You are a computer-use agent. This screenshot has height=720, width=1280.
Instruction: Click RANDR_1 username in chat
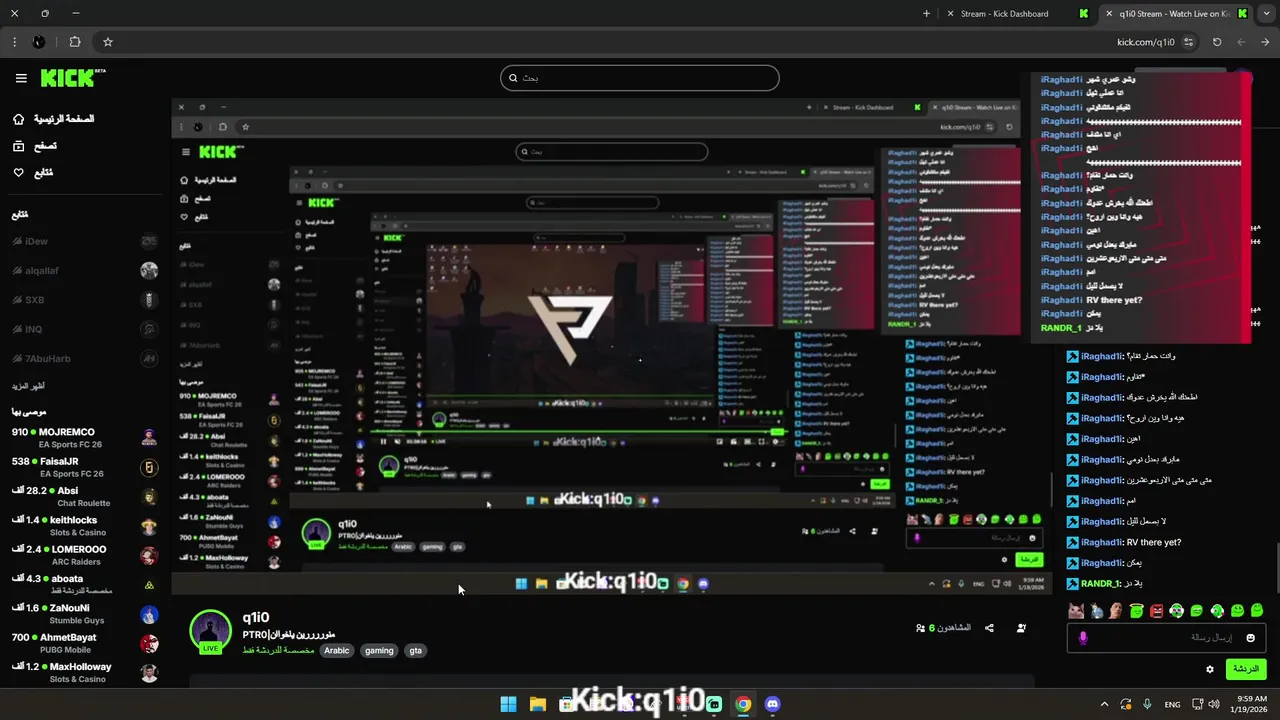(x=1101, y=584)
